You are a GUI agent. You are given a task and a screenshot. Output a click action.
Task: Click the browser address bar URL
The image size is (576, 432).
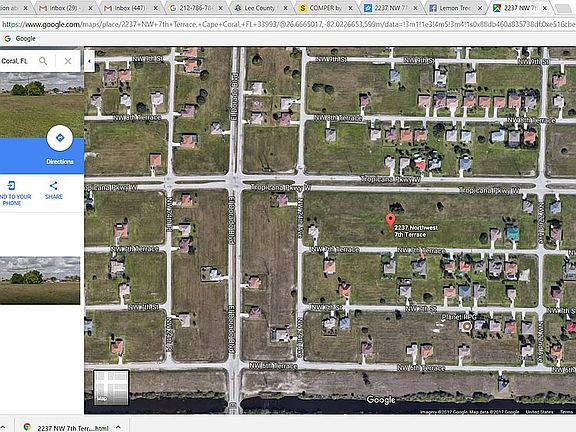288,25
